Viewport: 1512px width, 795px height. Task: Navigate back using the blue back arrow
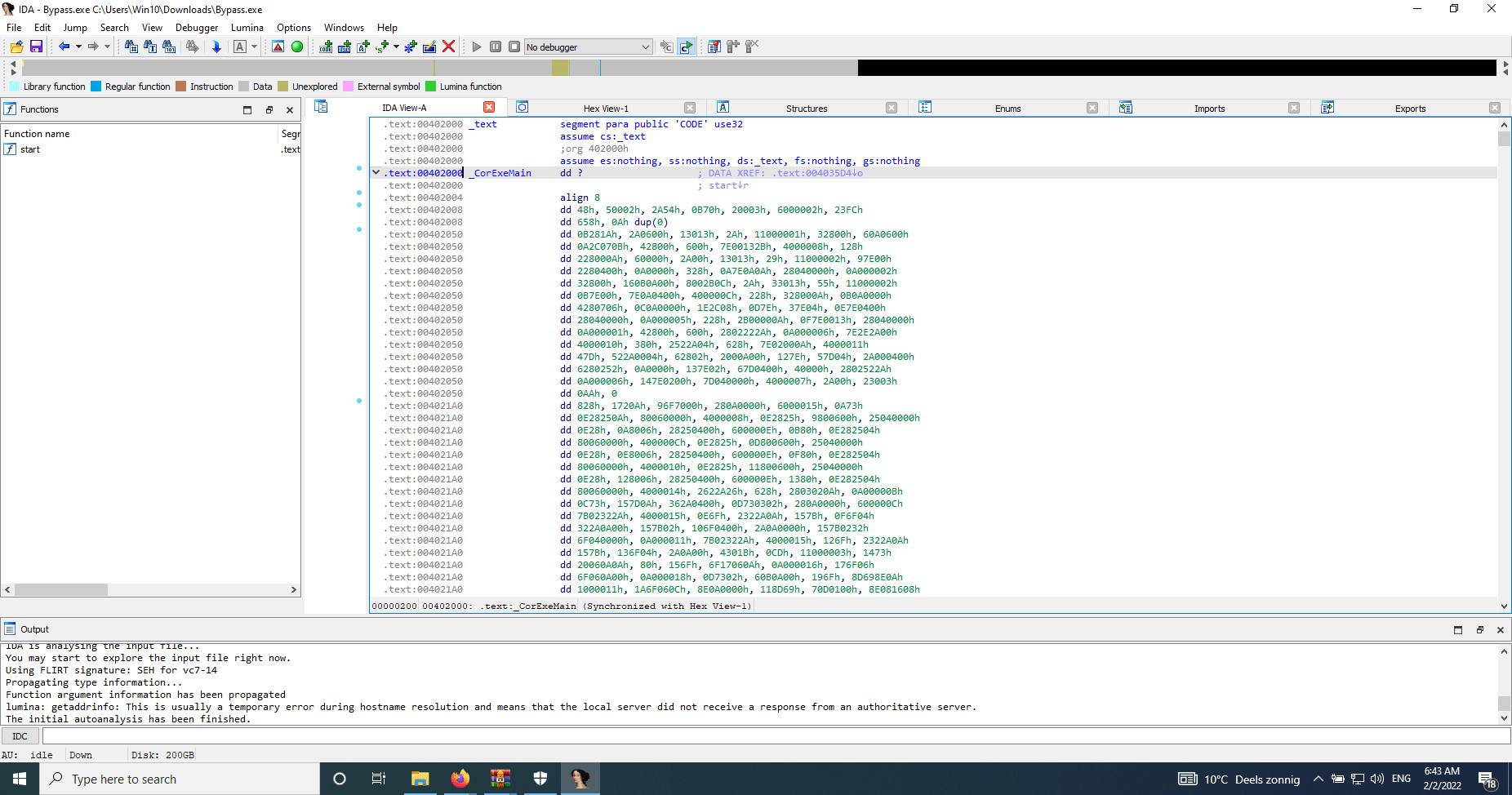tap(64, 47)
